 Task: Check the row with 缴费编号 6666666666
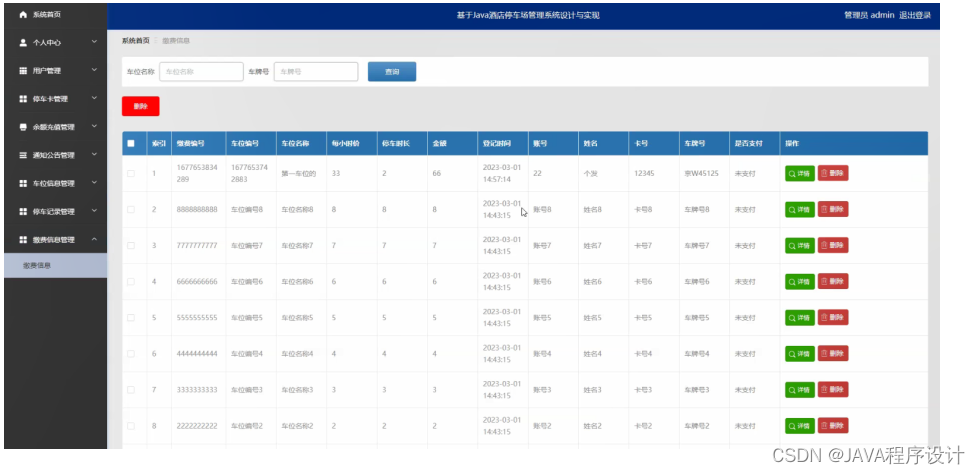131,281
